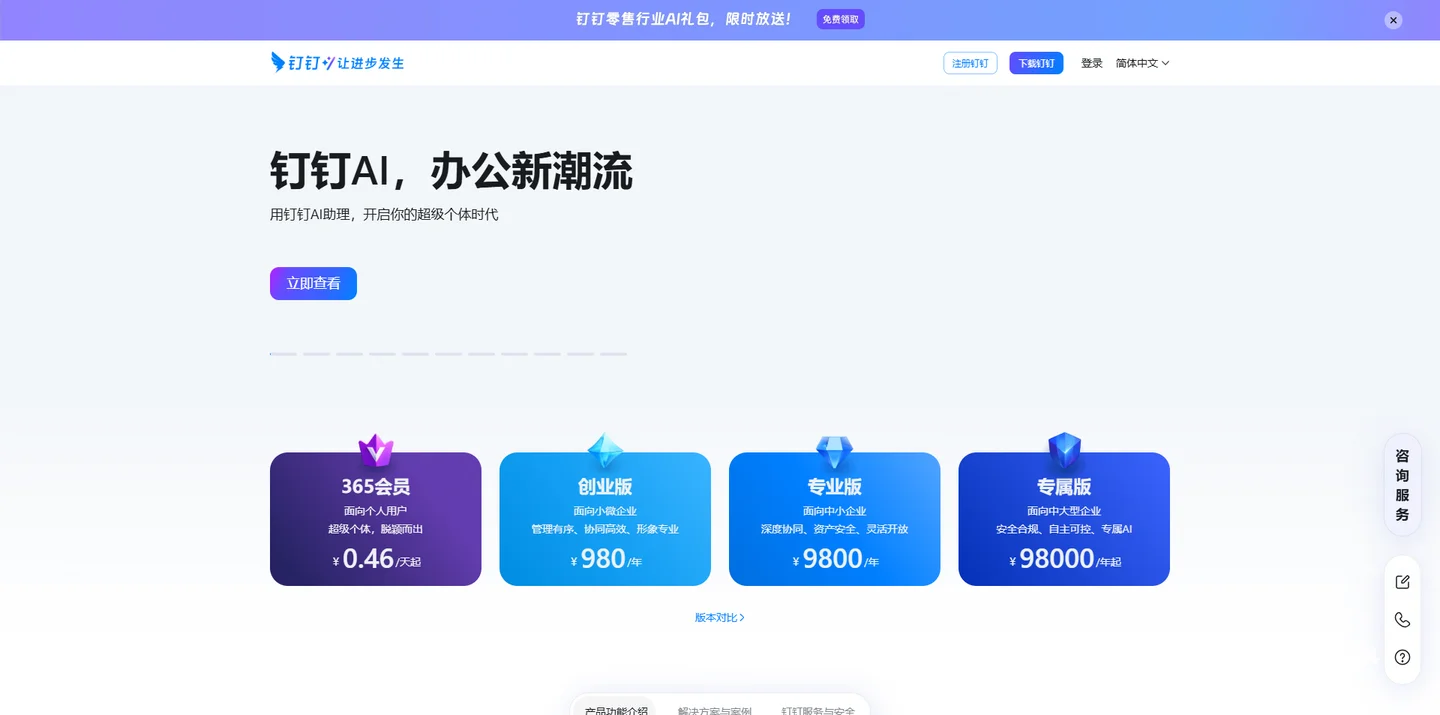
Task: Open the 登录 login link
Action: coord(1092,63)
